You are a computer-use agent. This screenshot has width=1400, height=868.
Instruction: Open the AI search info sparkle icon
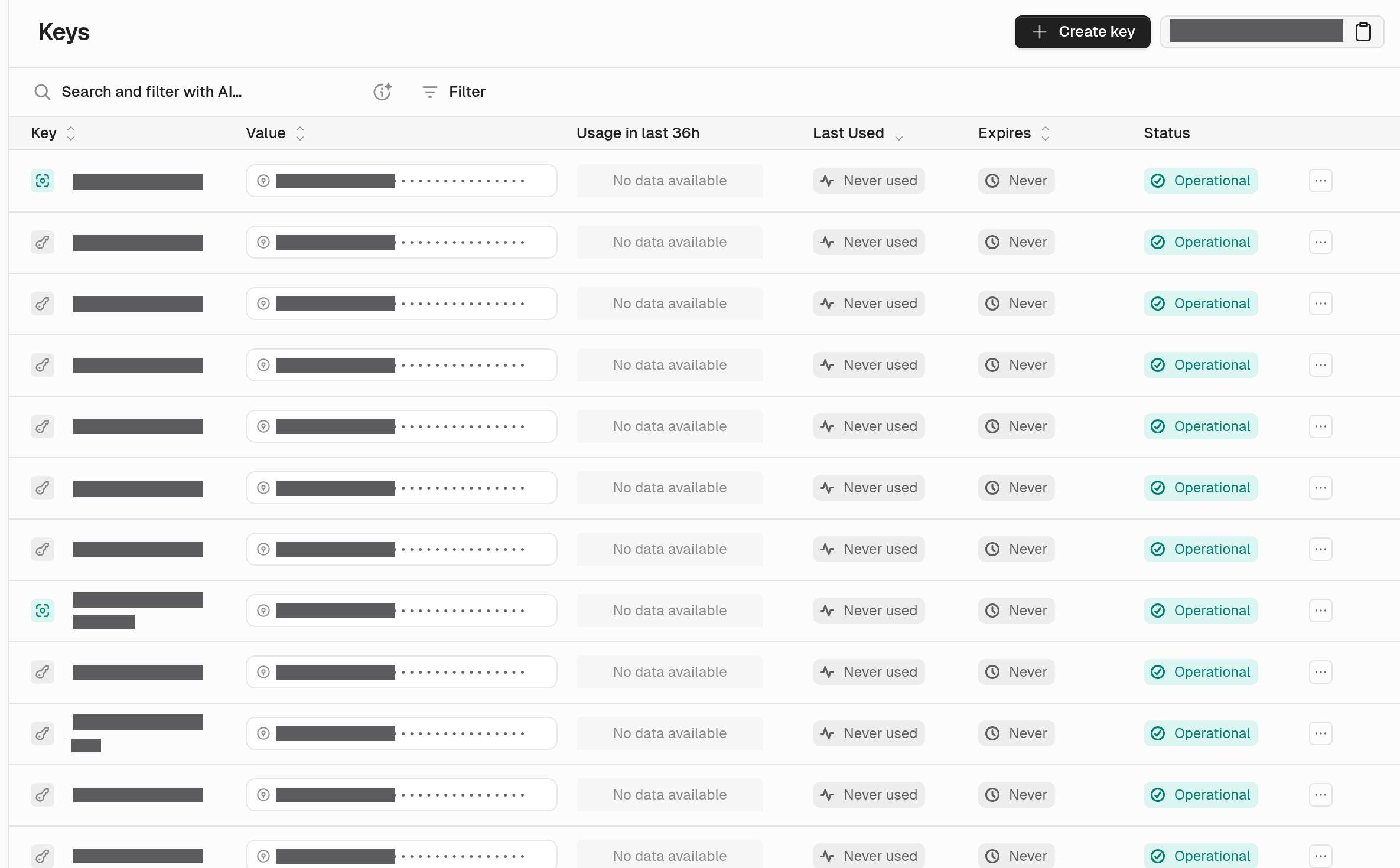[x=383, y=92]
